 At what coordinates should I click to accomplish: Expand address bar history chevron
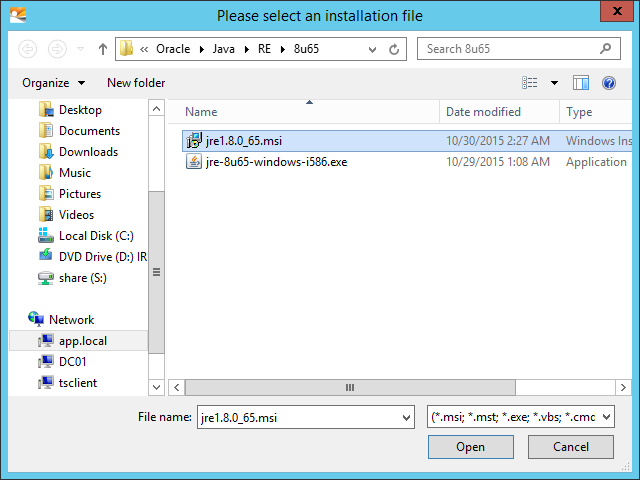[372, 49]
